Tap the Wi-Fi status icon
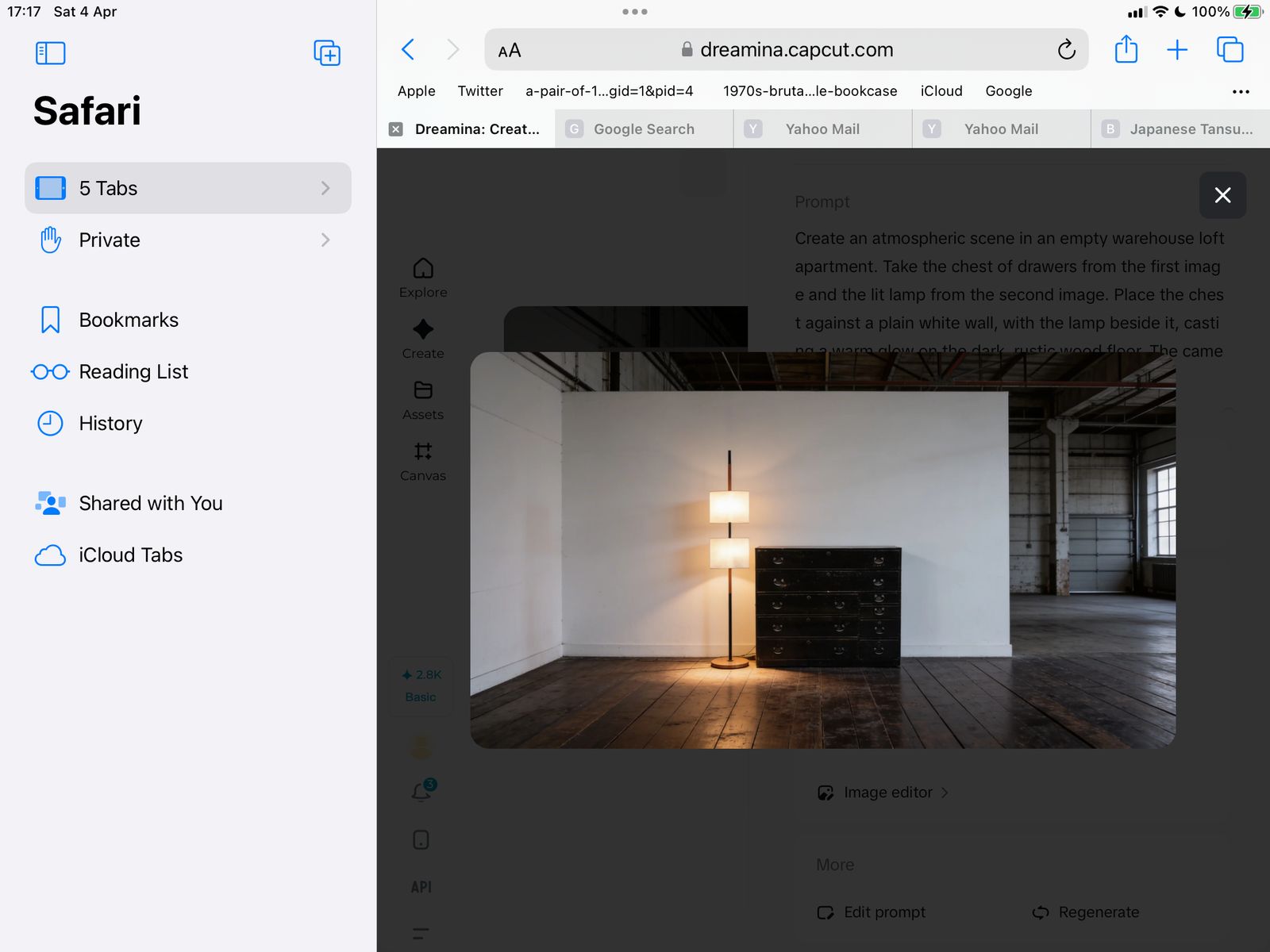The height and width of the screenshot is (952, 1270). click(x=1160, y=12)
